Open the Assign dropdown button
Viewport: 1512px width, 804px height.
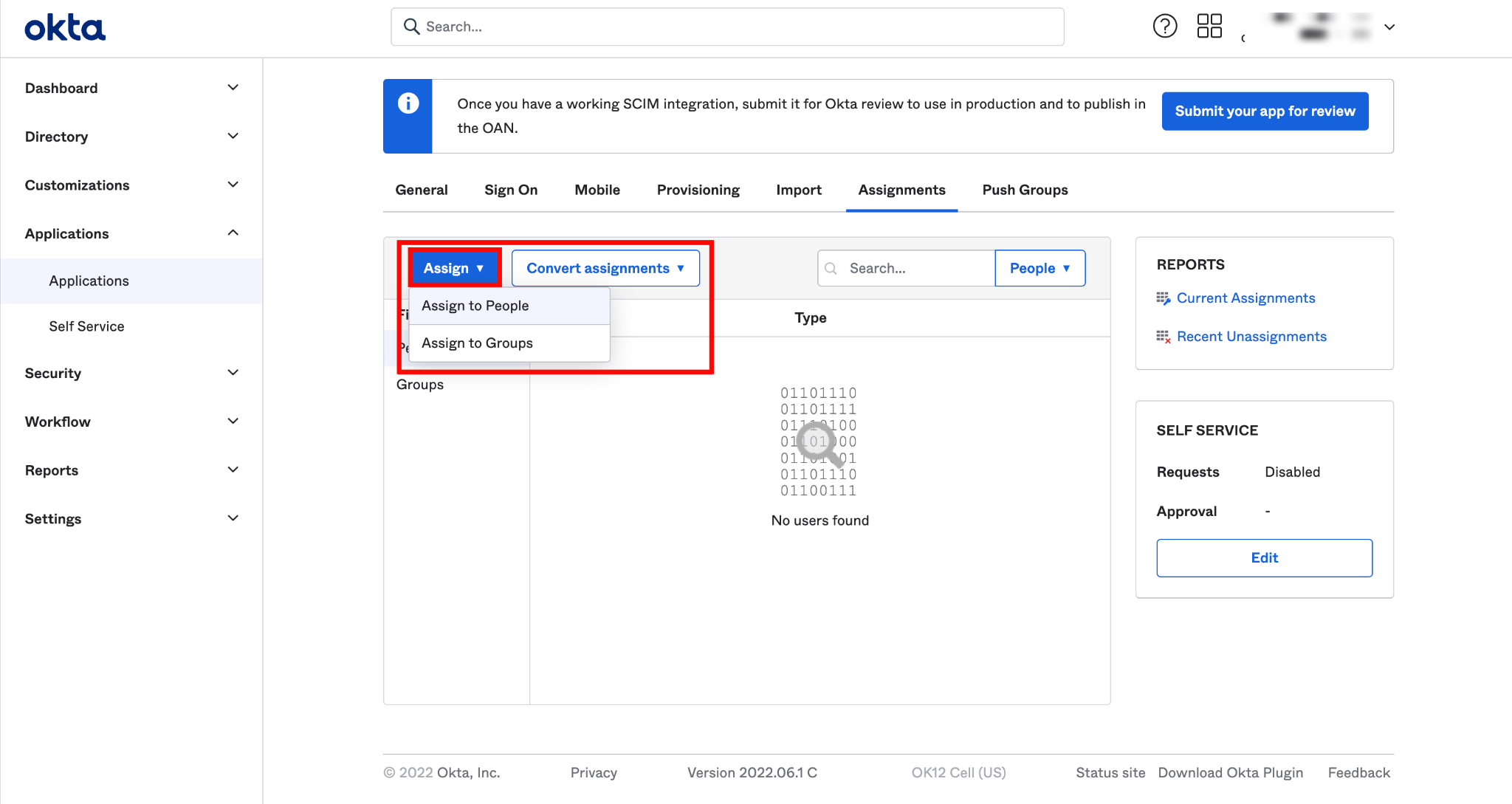pyautogui.click(x=454, y=268)
